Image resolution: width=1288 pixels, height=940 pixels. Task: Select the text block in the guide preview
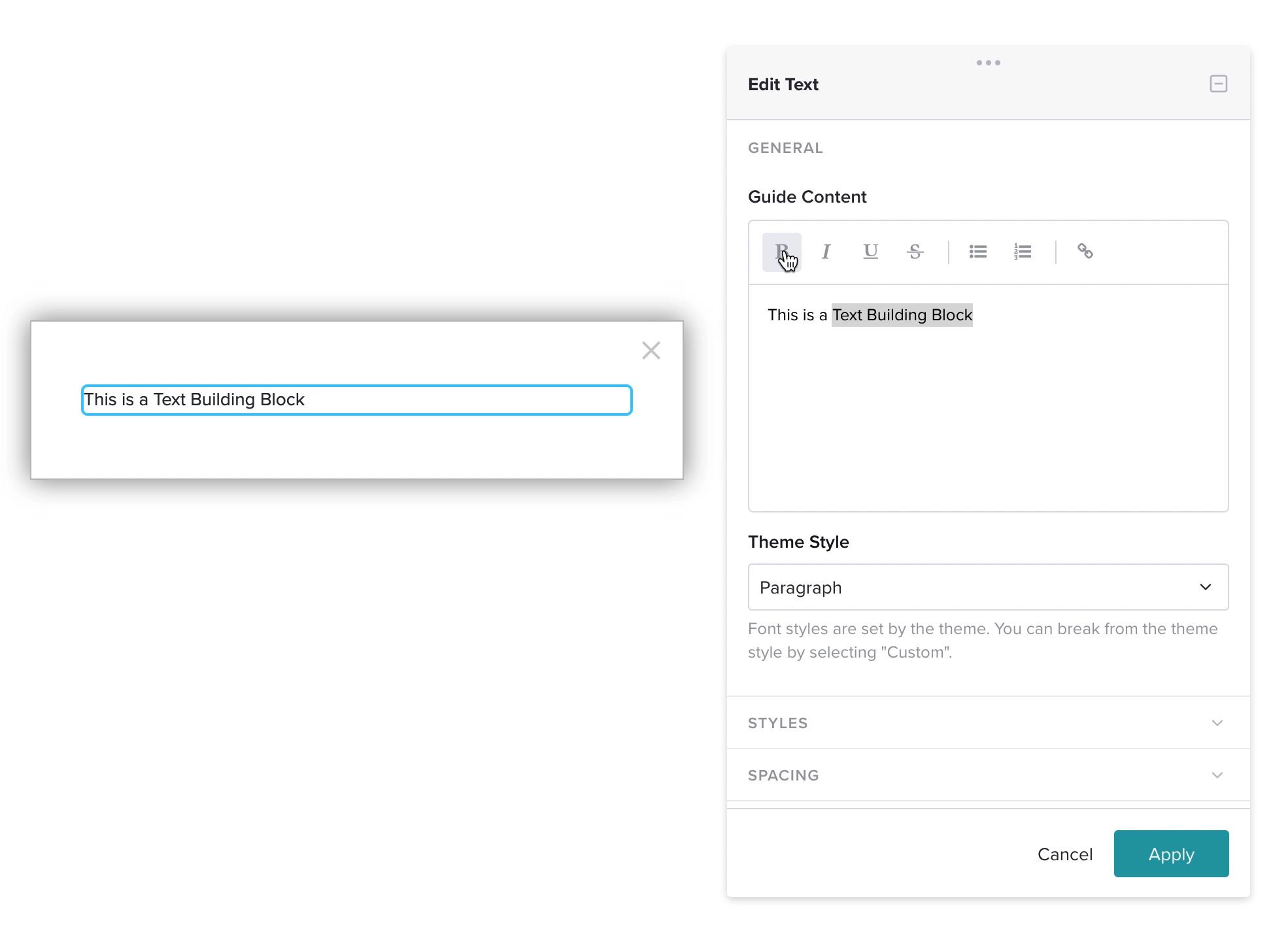click(356, 399)
